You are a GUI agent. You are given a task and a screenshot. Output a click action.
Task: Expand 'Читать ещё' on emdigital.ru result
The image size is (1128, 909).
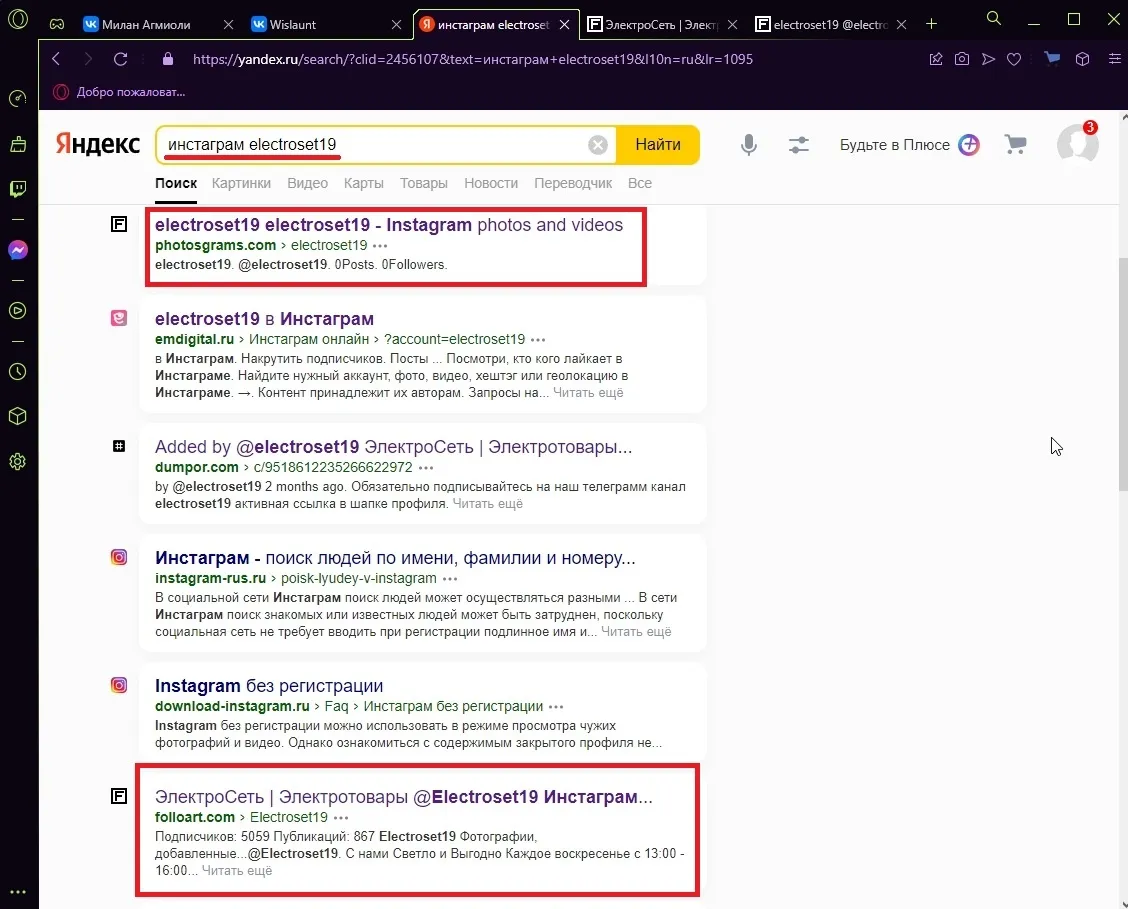(x=588, y=393)
